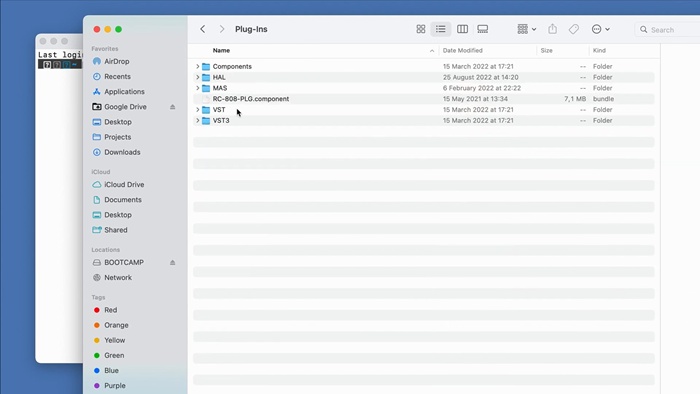Switch to icon grid view
Screen dimensions: 700x394
coord(421,29)
